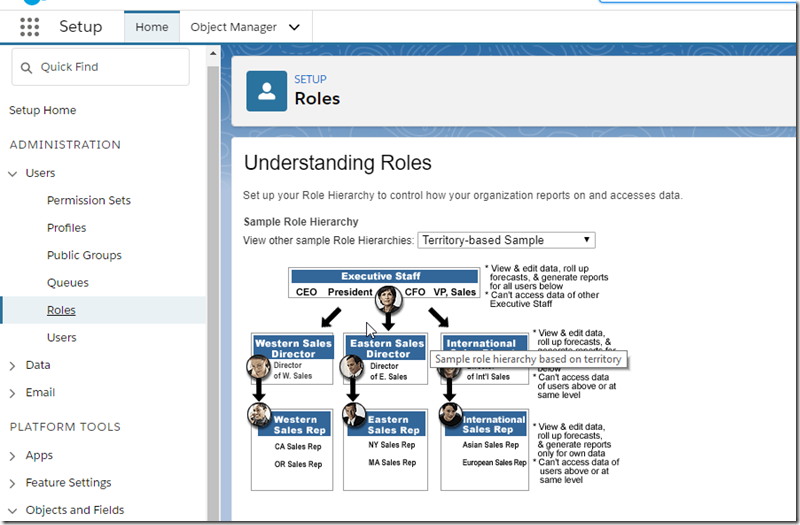Click the Eastern Sales Director portrait
Viewport: 800px width, 525px height.
click(352, 367)
